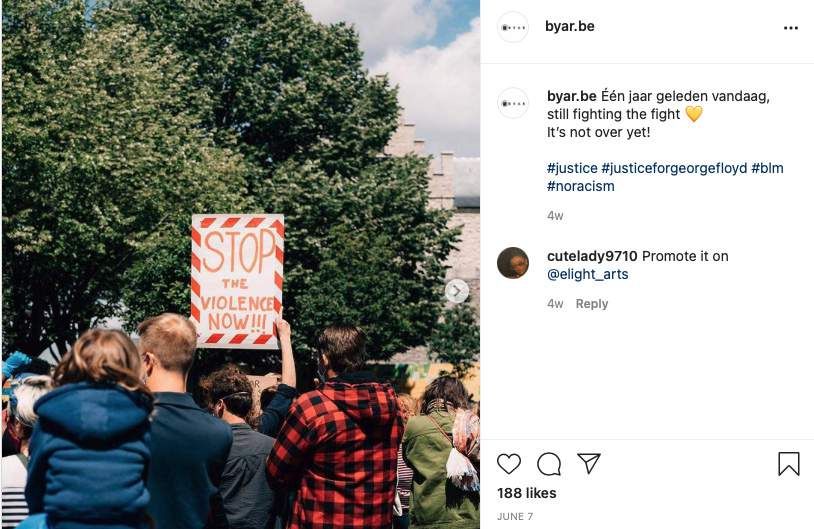Image resolution: width=814 pixels, height=529 pixels.
Task: Open the #noracism hashtag
Action: pyautogui.click(x=580, y=186)
